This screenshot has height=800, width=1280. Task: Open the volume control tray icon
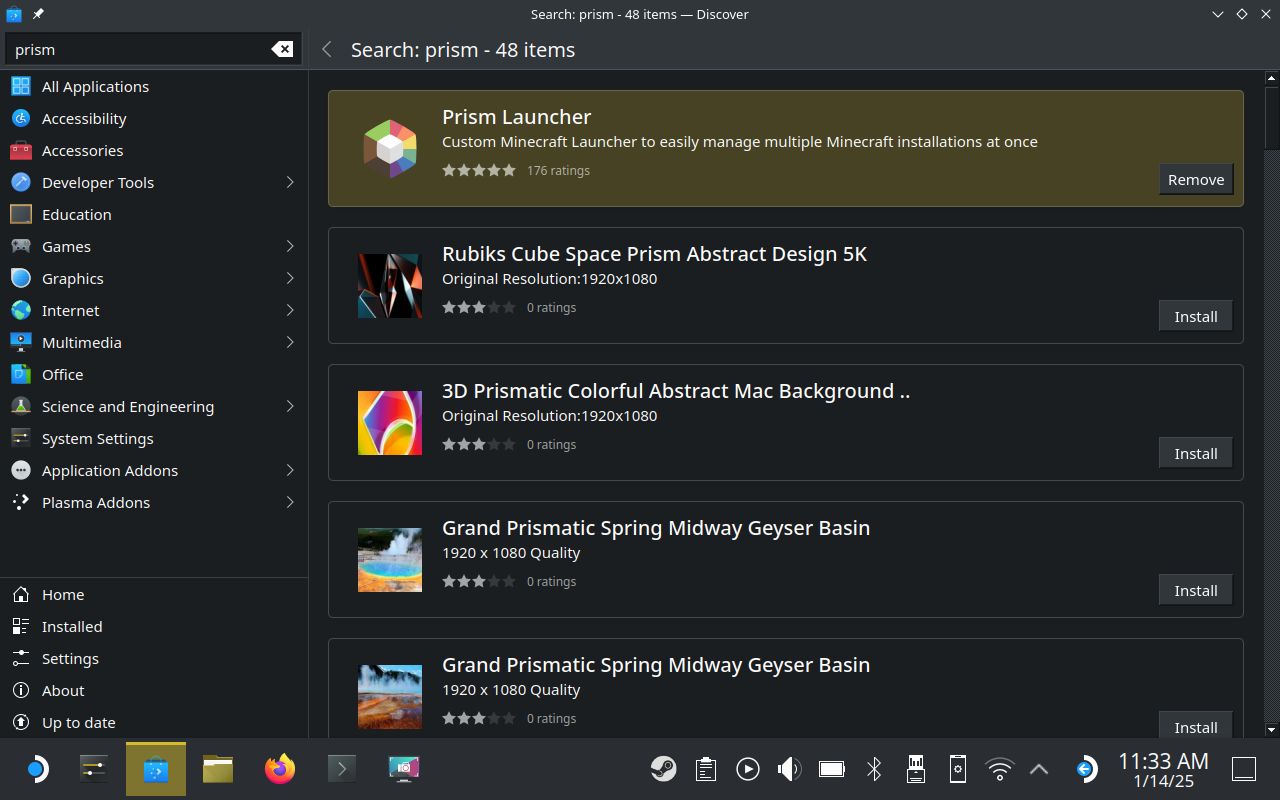(789, 768)
